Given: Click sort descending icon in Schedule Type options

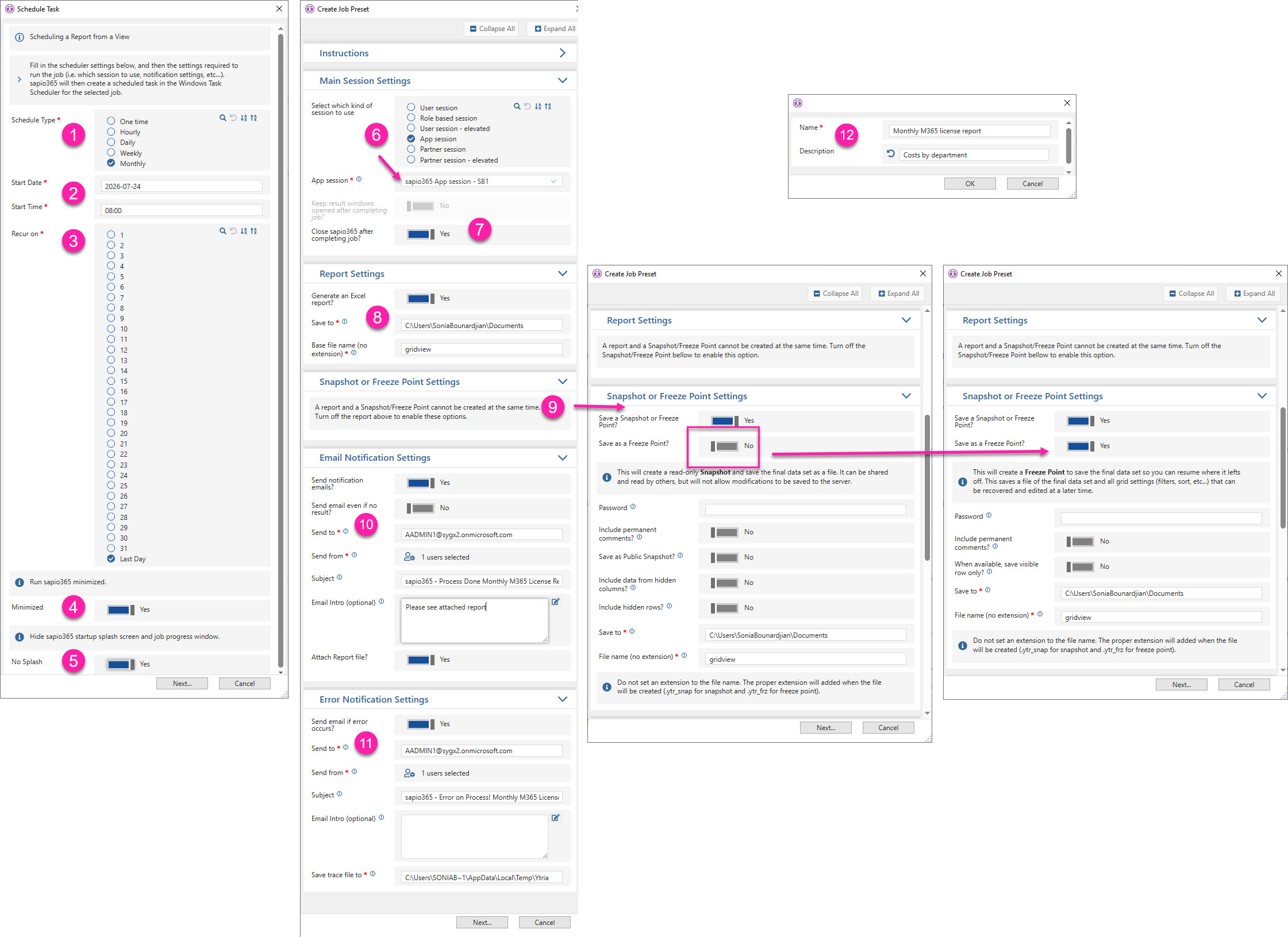Looking at the screenshot, I should click(244, 118).
